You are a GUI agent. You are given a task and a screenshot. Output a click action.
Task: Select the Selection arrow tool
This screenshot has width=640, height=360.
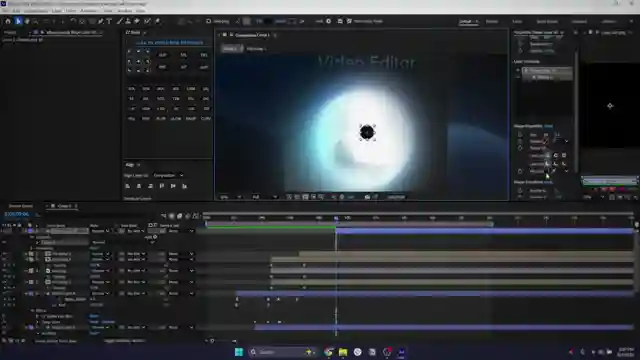(18, 21)
